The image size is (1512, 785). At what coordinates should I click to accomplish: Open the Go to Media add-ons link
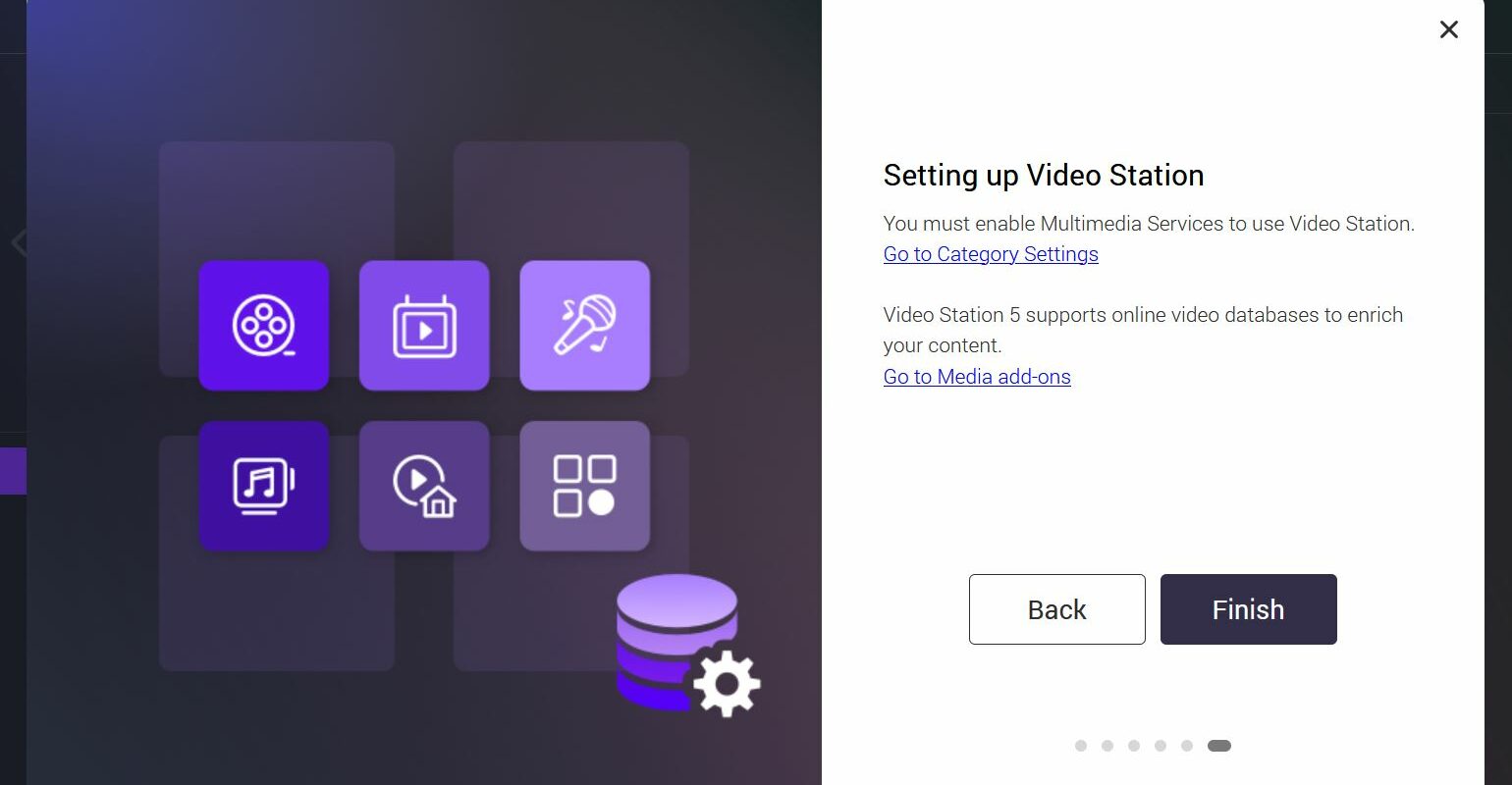coord(977,377)
